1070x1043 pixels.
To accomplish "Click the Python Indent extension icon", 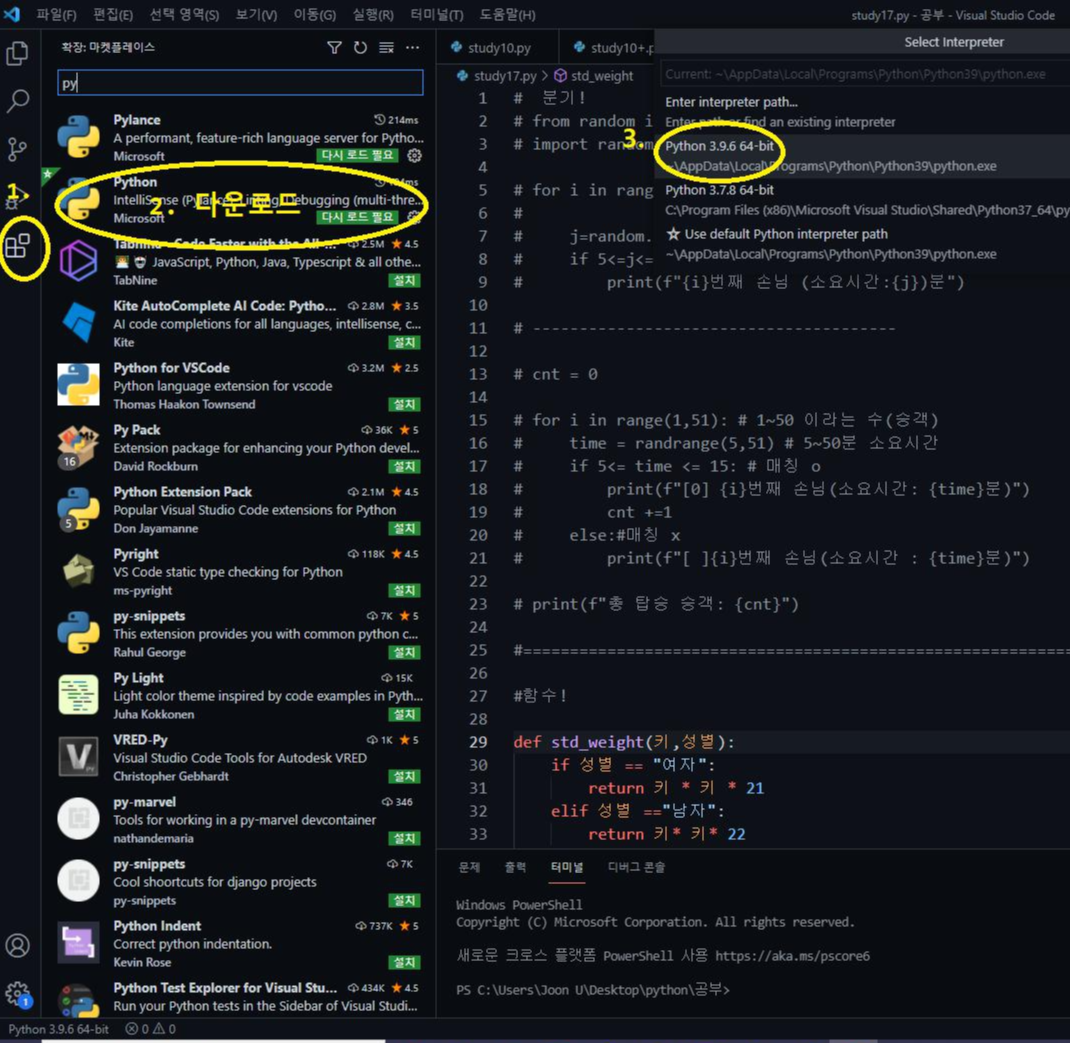I will coord(78,943).
